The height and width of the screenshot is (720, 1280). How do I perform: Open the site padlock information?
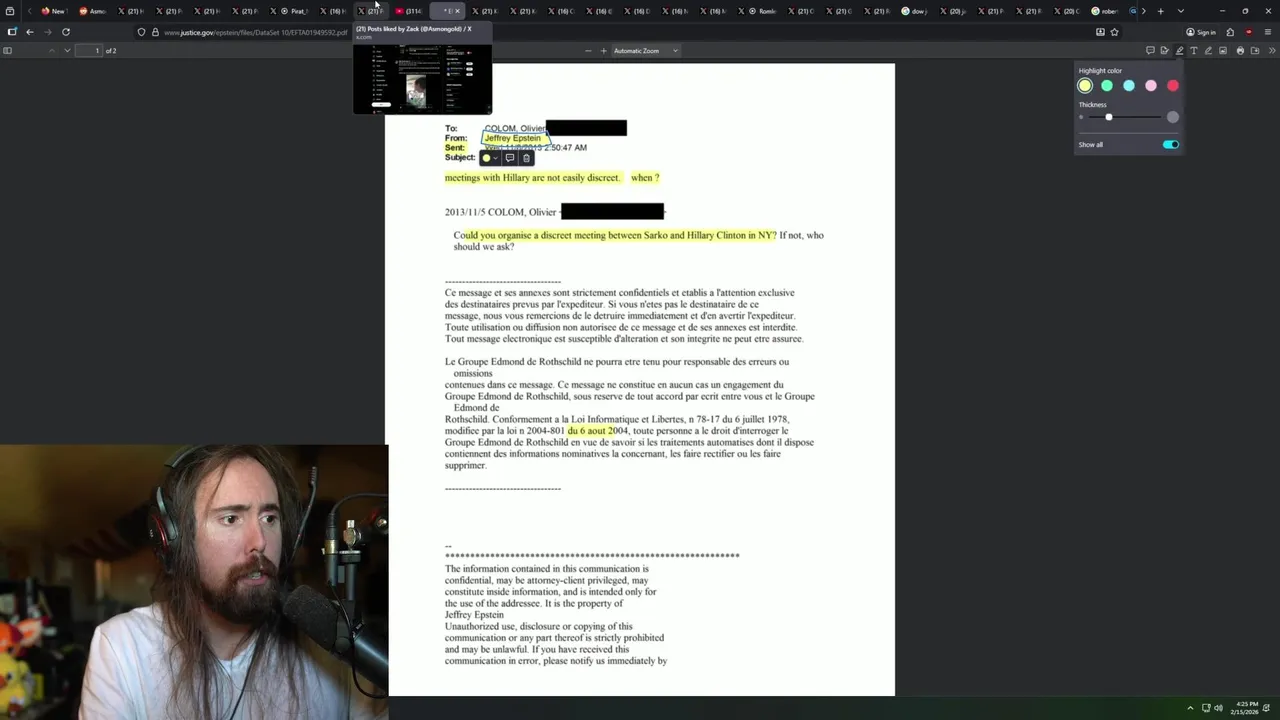(x=154, y=32)
